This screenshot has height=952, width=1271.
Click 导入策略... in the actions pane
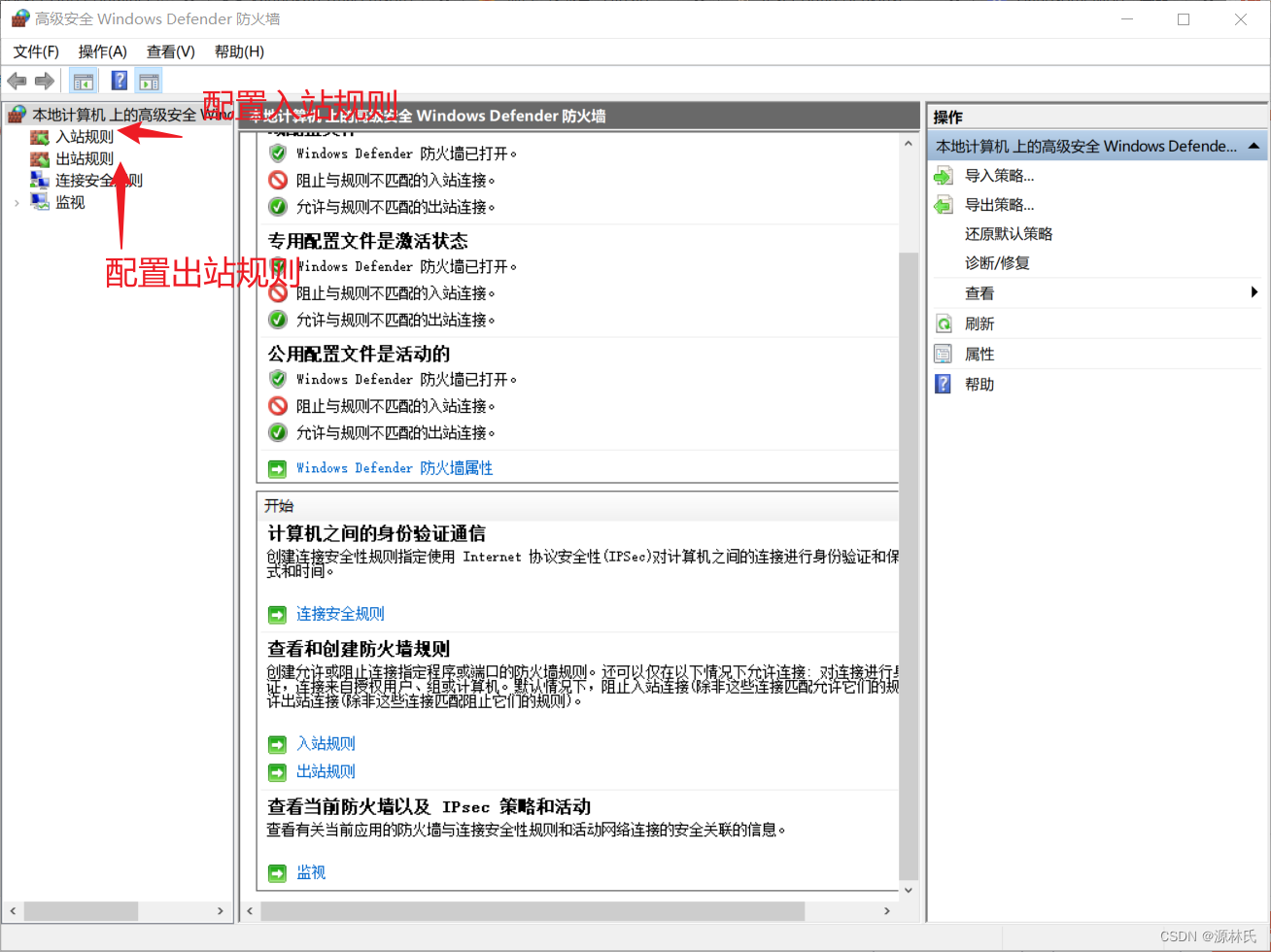tap(999, 176)
